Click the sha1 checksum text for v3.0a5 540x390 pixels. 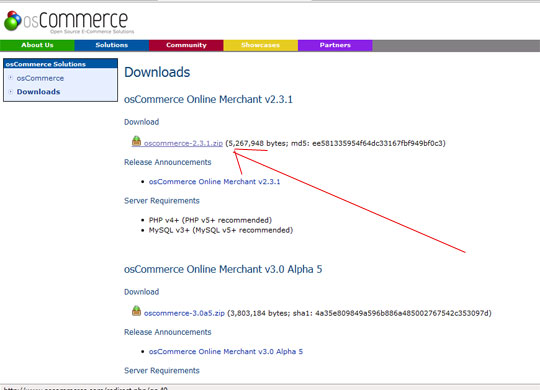point(391,313)
